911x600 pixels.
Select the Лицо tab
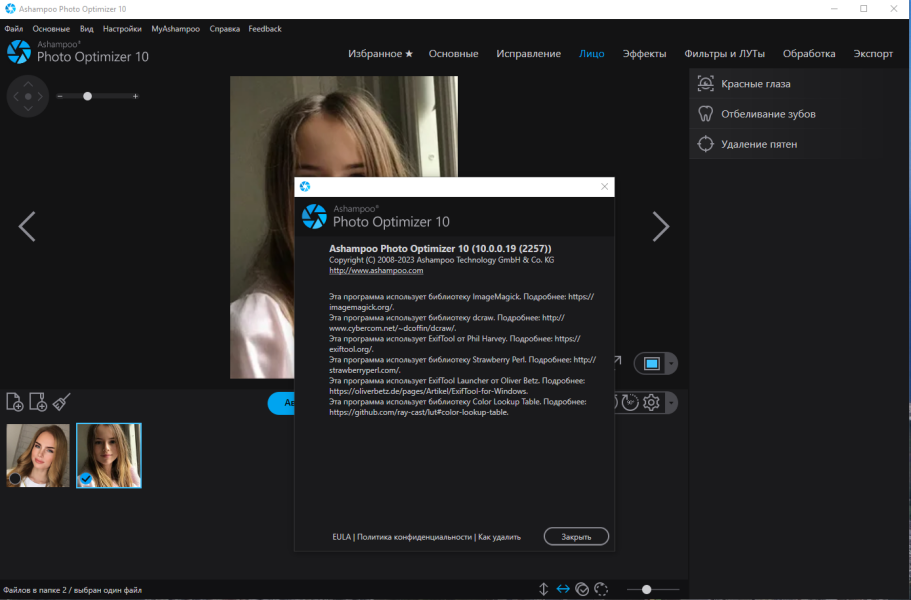[x=591, y=53]
